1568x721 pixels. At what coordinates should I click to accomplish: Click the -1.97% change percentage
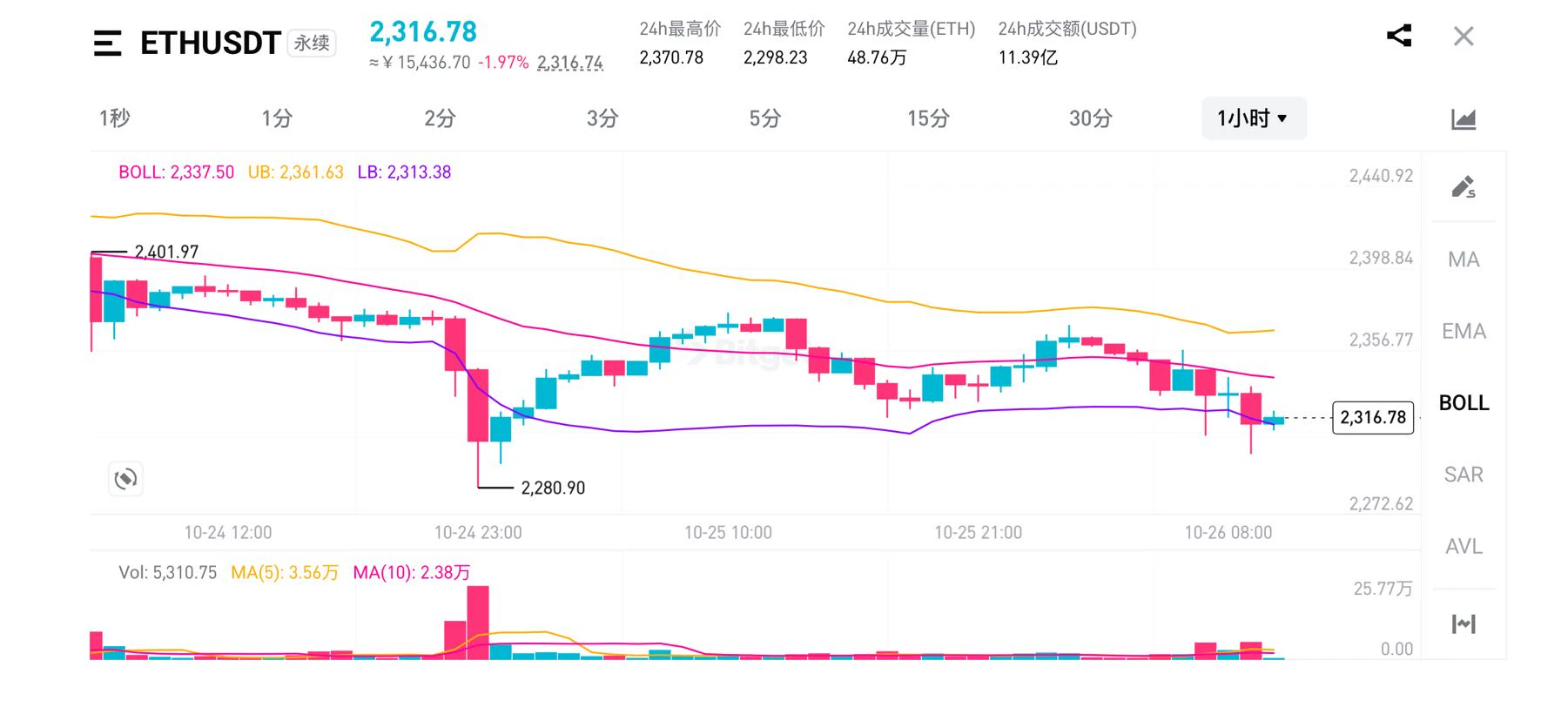(503, 63)
